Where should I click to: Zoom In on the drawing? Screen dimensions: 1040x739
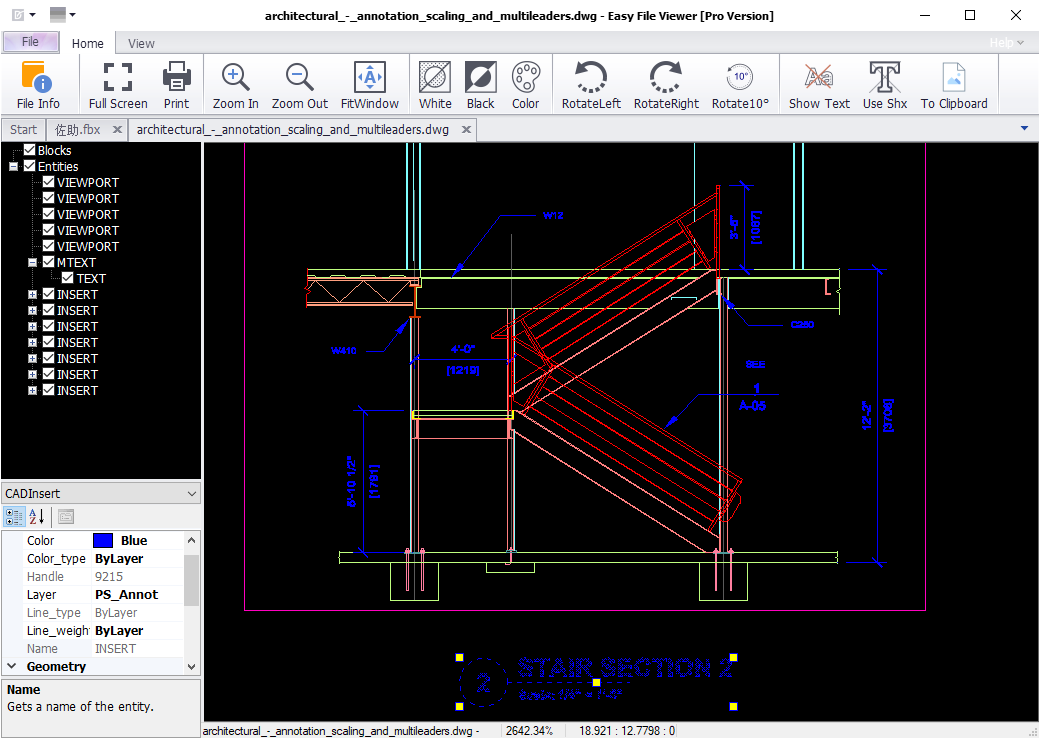[235, 85]
